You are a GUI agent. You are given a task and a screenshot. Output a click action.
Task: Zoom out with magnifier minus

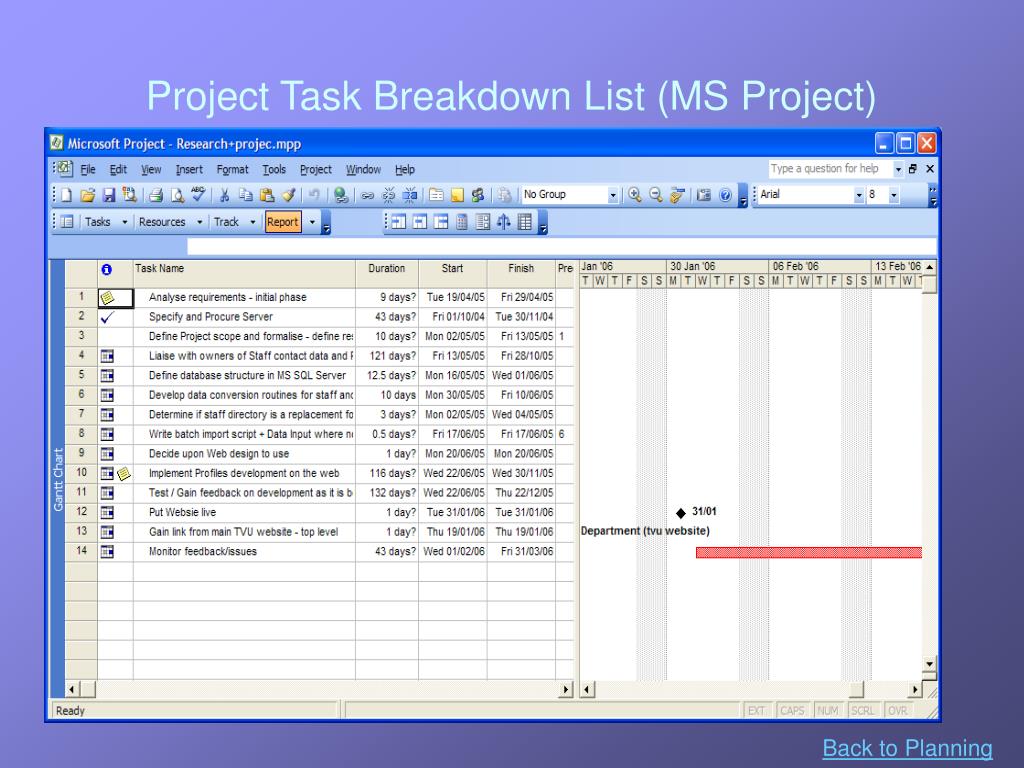pyautogui.click(x=656, y=195)
